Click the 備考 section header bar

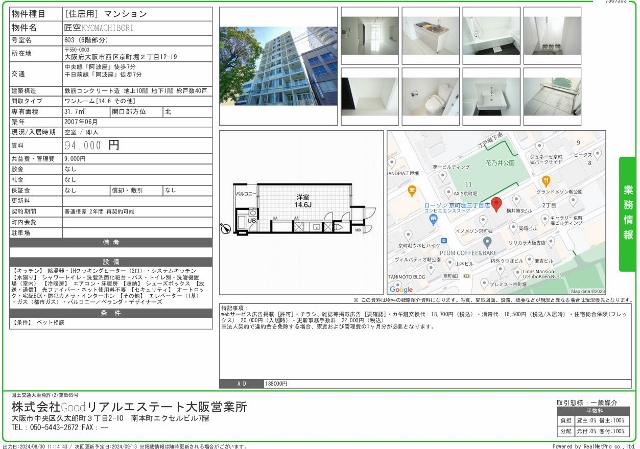(111, 242)
